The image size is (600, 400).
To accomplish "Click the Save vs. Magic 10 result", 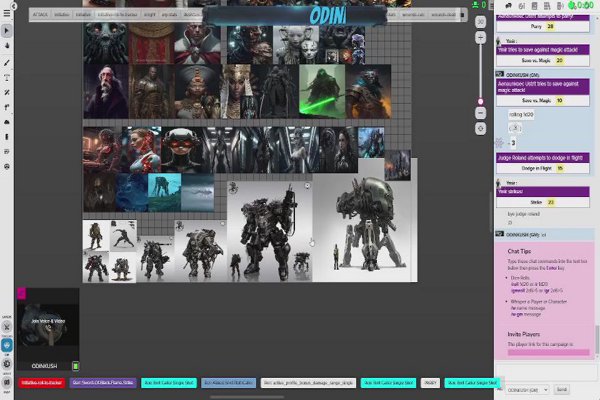I will tap(543, 101).
